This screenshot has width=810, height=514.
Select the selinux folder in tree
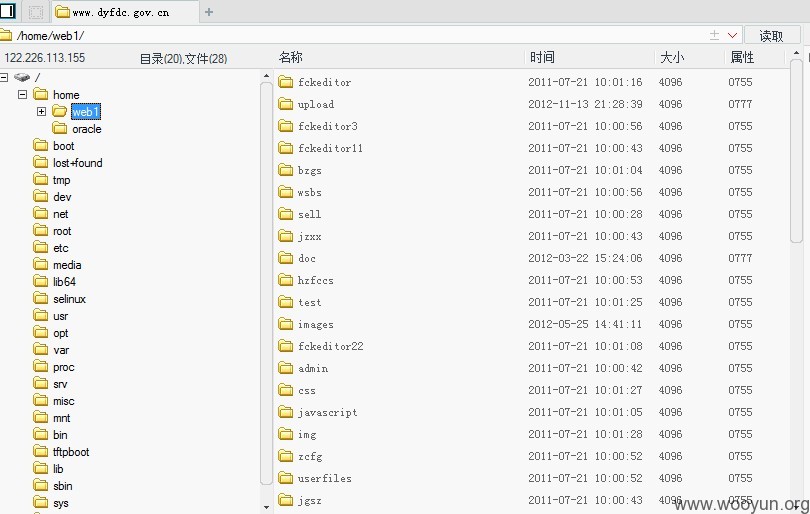(69, 299)
